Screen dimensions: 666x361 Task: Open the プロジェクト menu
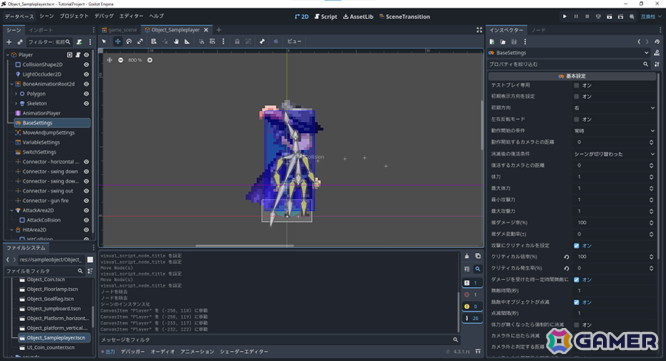point(74,16)
